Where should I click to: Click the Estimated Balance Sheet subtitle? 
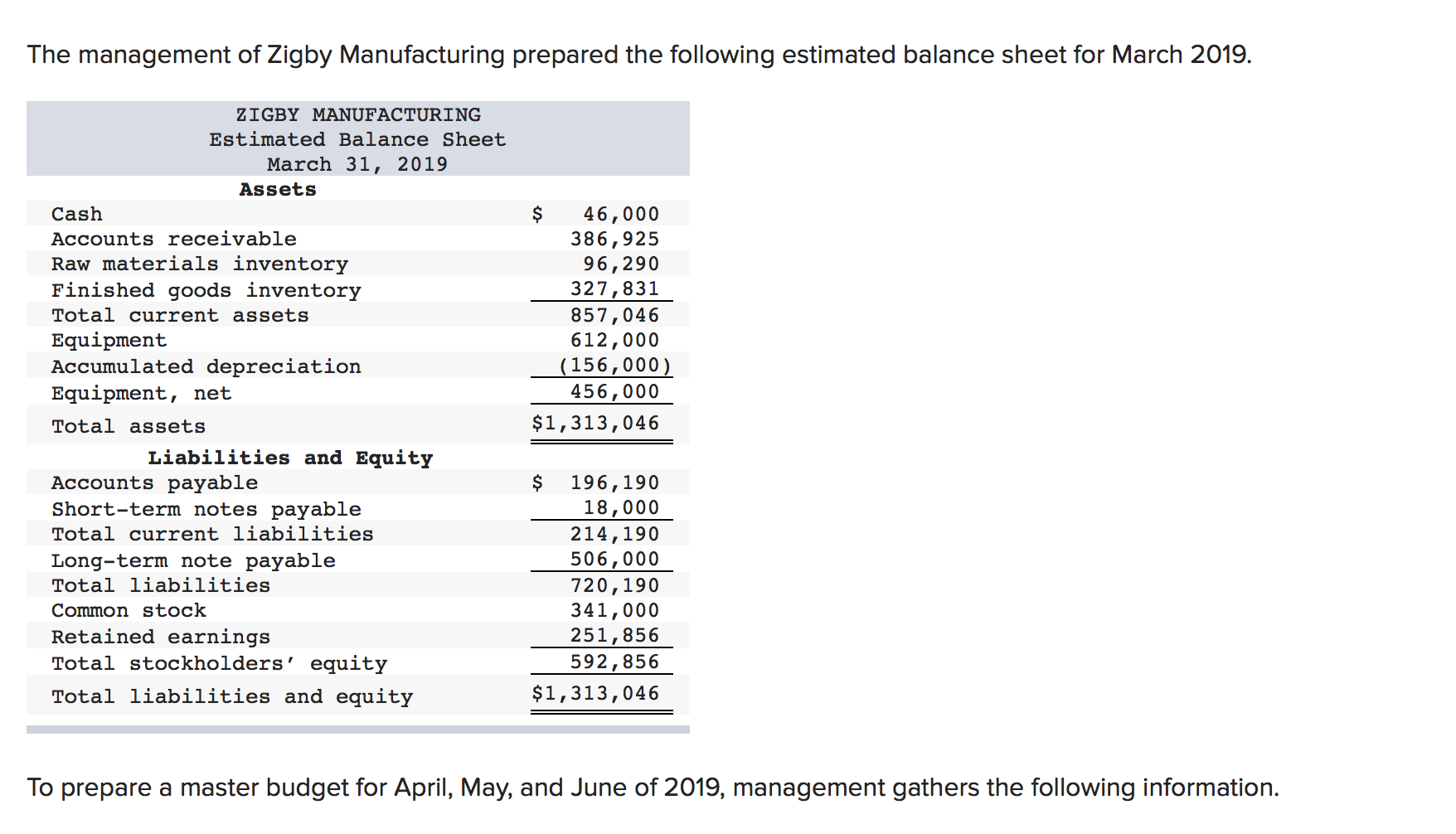357,139
